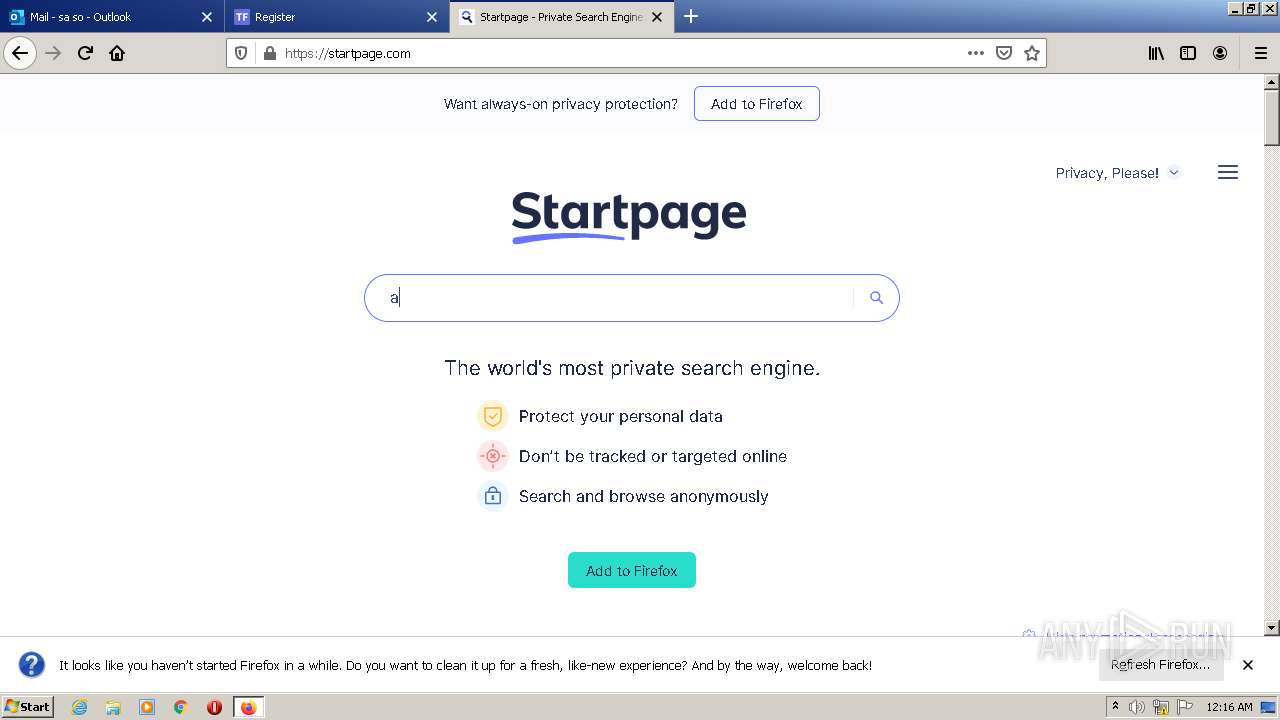Click the page scrollbar up arrow
Image resolution: width=1280 pixels, height=720 pixels.
[1272, 81]
